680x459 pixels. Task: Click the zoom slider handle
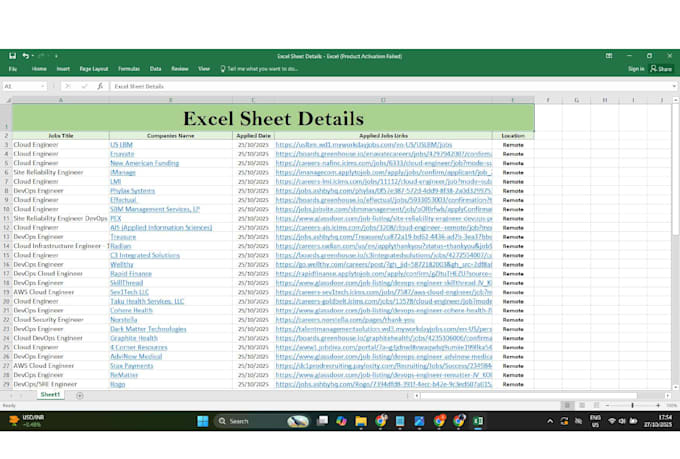tap(632, 405)
